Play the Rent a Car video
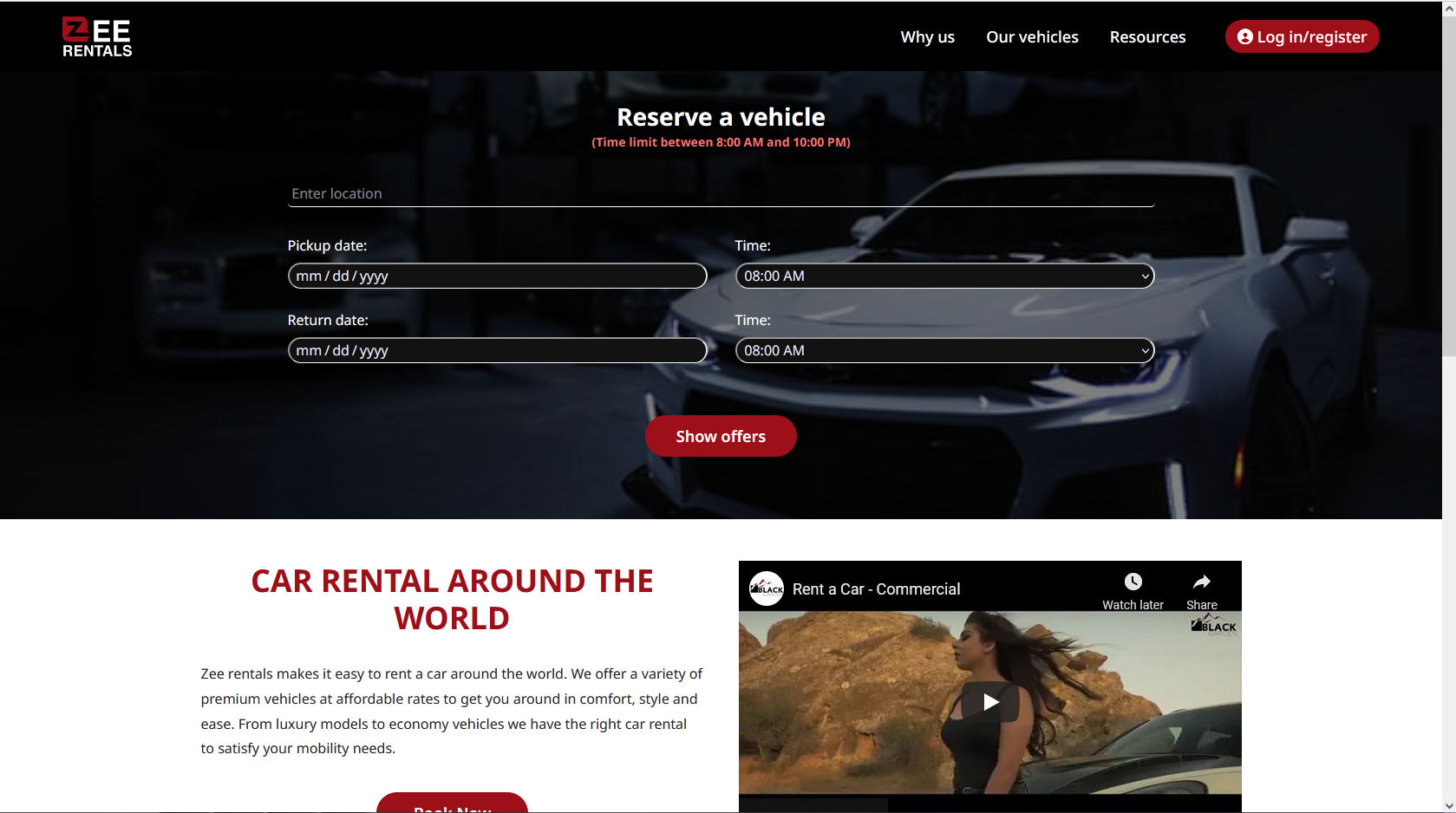 point(990,702)
